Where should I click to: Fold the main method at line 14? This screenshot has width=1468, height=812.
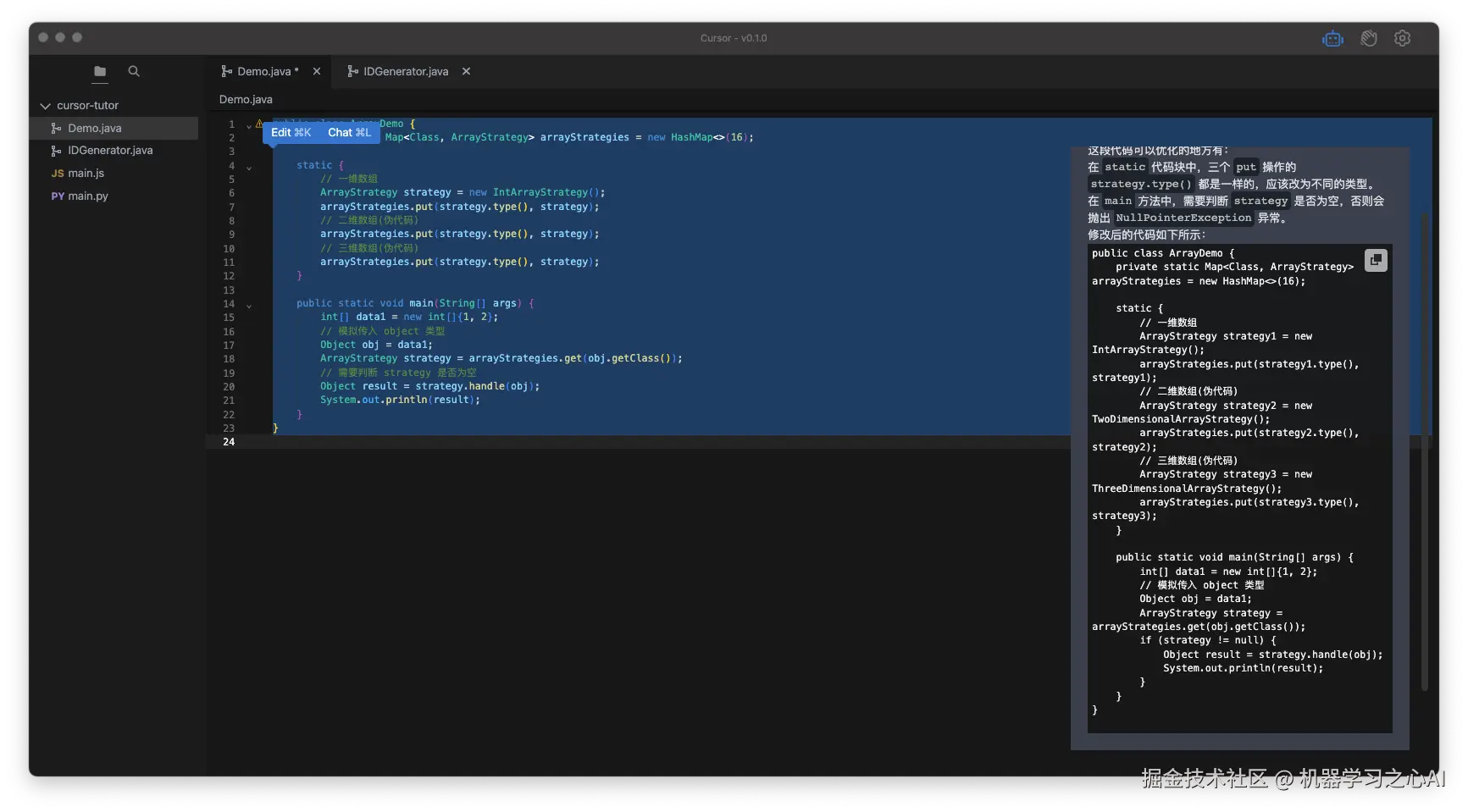(249, 306)
